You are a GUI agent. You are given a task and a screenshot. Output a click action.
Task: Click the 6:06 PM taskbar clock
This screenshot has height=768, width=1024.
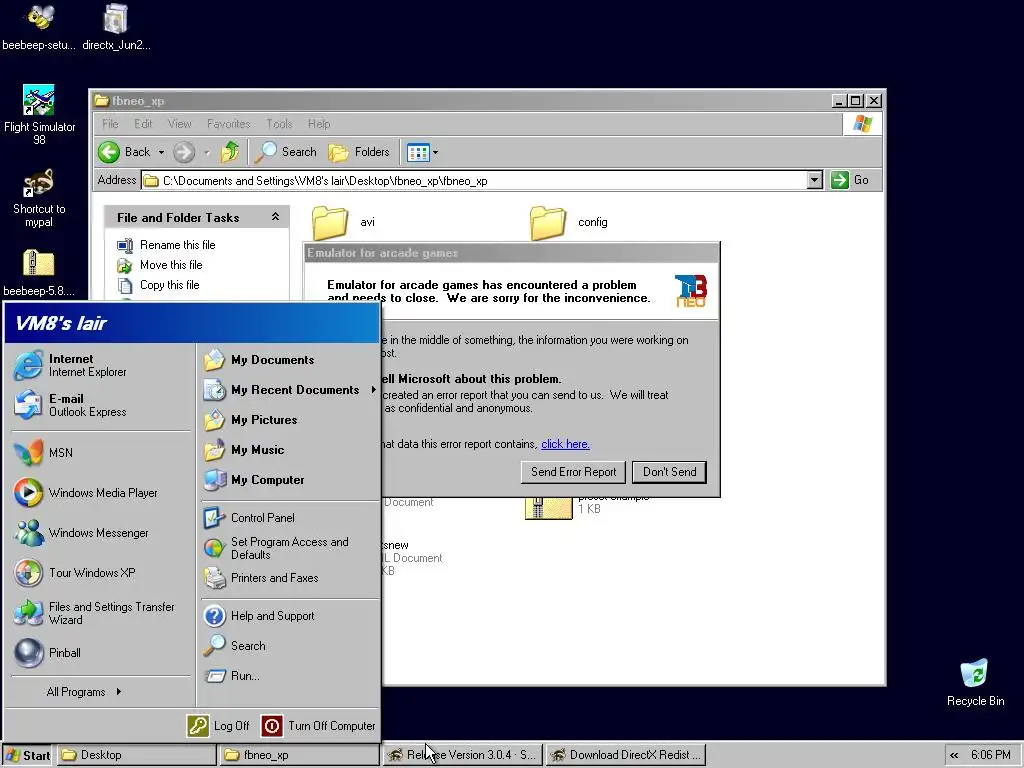[x=991, y=755]
